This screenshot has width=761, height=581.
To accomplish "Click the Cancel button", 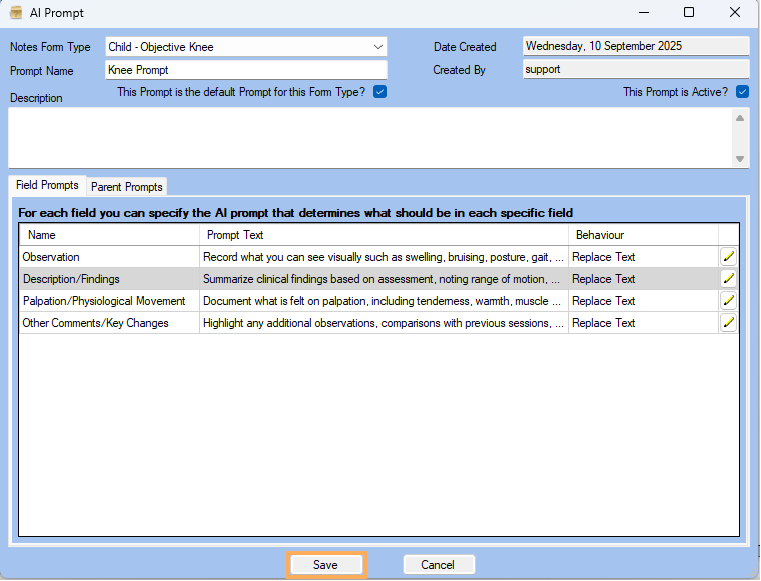I will (438, 565).
